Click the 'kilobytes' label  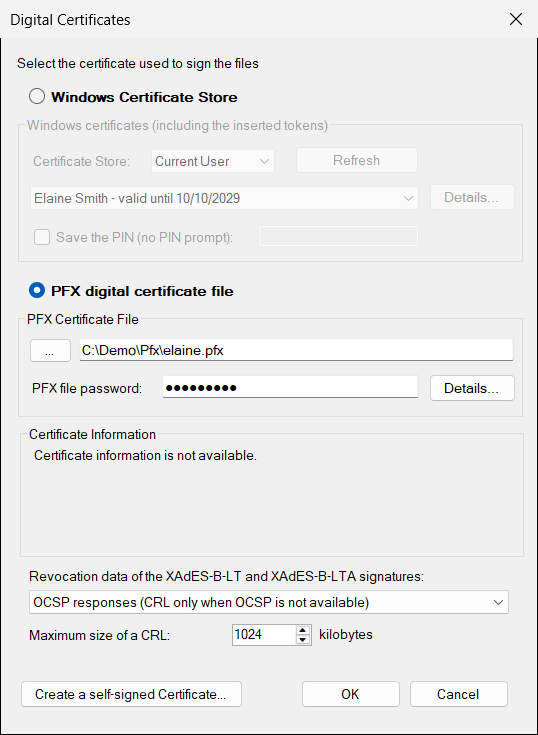tap(346, 634)
